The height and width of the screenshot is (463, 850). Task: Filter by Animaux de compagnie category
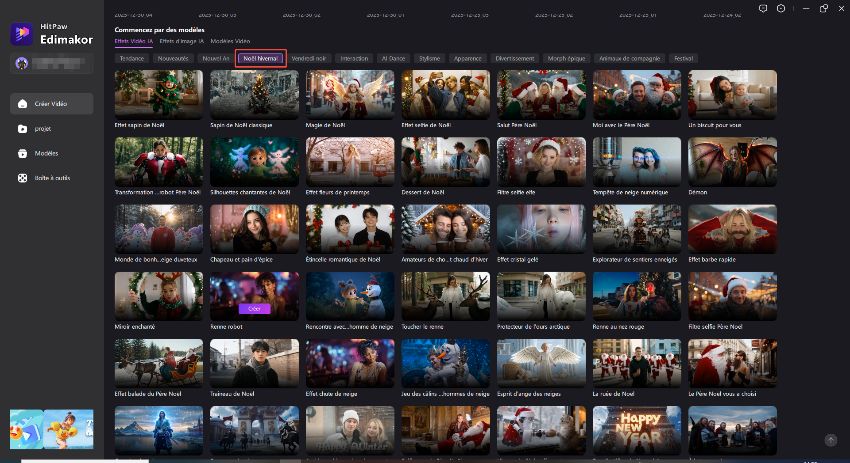630,59
